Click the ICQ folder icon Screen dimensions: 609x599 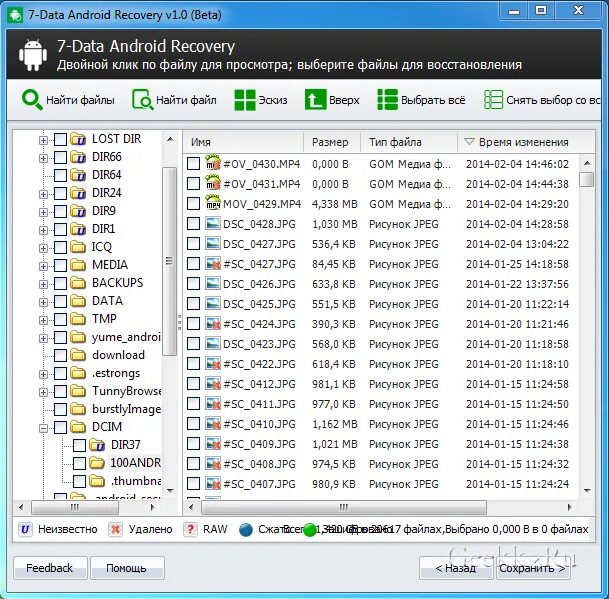tap(78, 247)
